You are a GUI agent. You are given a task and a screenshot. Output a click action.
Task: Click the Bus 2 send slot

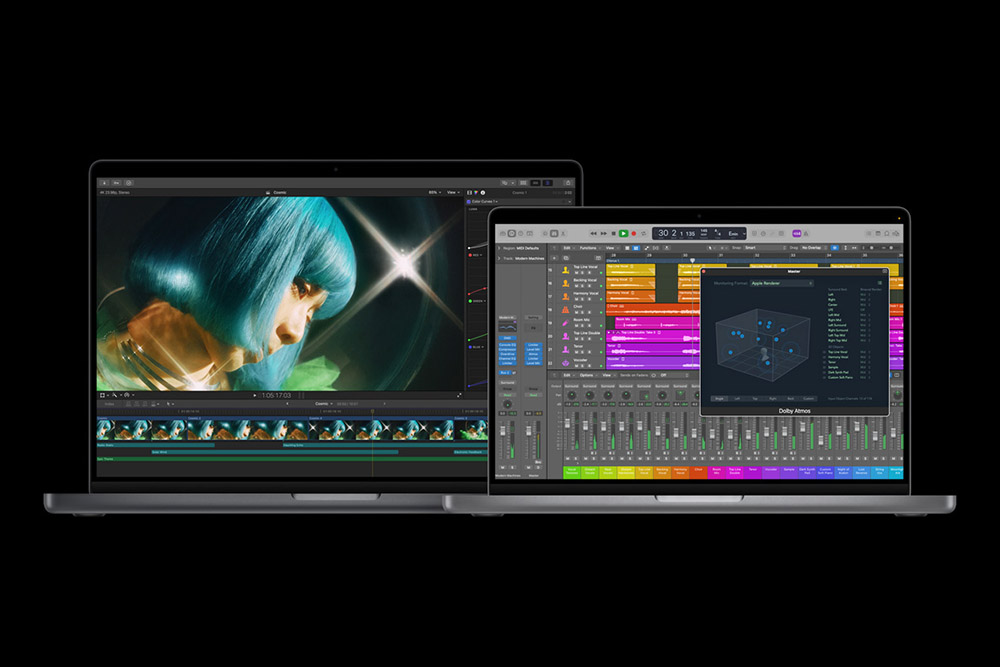click(505, 372)
